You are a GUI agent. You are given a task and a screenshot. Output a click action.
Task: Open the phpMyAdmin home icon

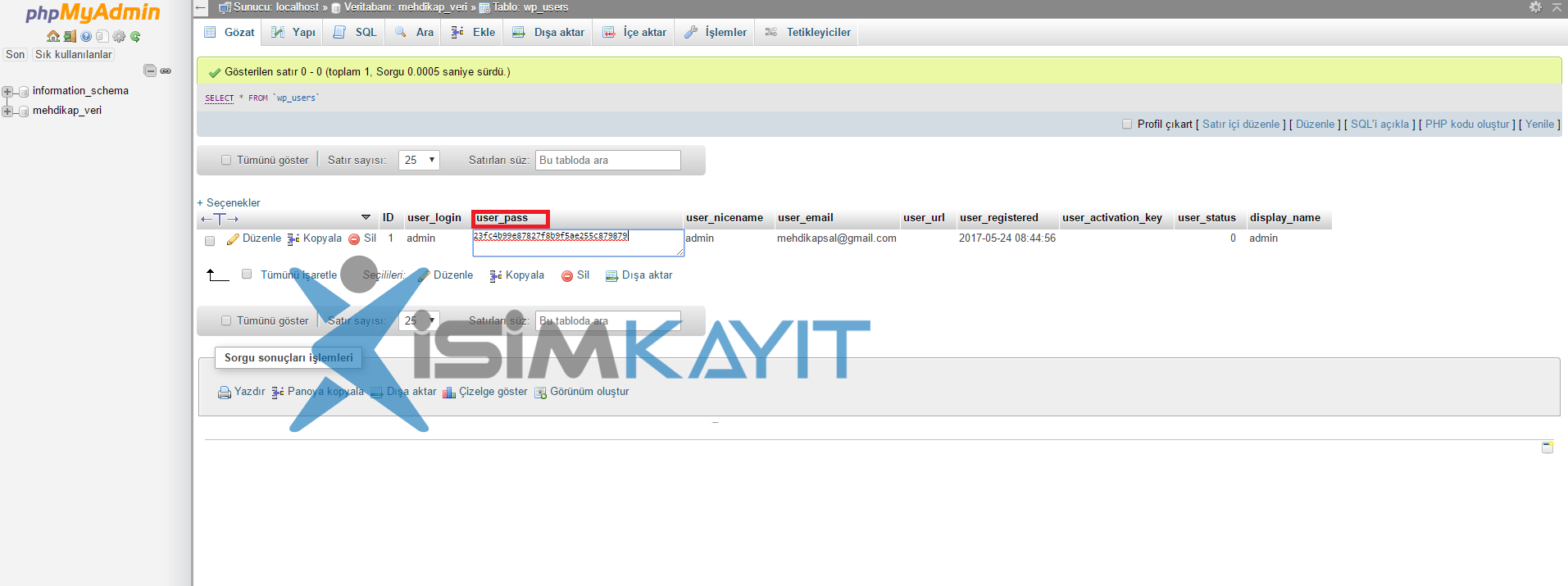click(x=53, y=36)
